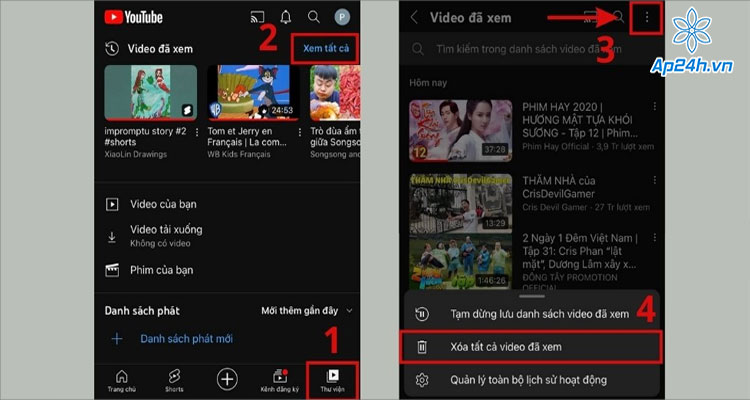Screen dimensions: 750x400
Task: Tap 'PHIM HAY 2020 | HƯƠNG MẬT TỰA KHÓI SƯƠNG' title
Action: pos(580,120)
